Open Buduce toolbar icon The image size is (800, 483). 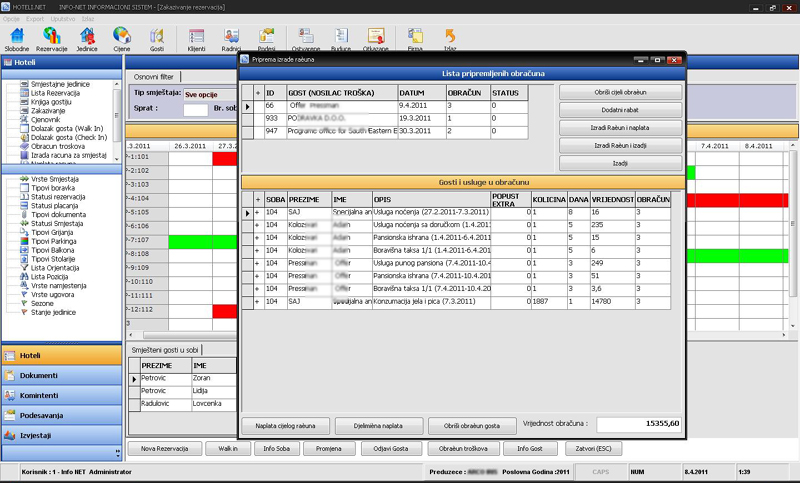pos(340,39)
